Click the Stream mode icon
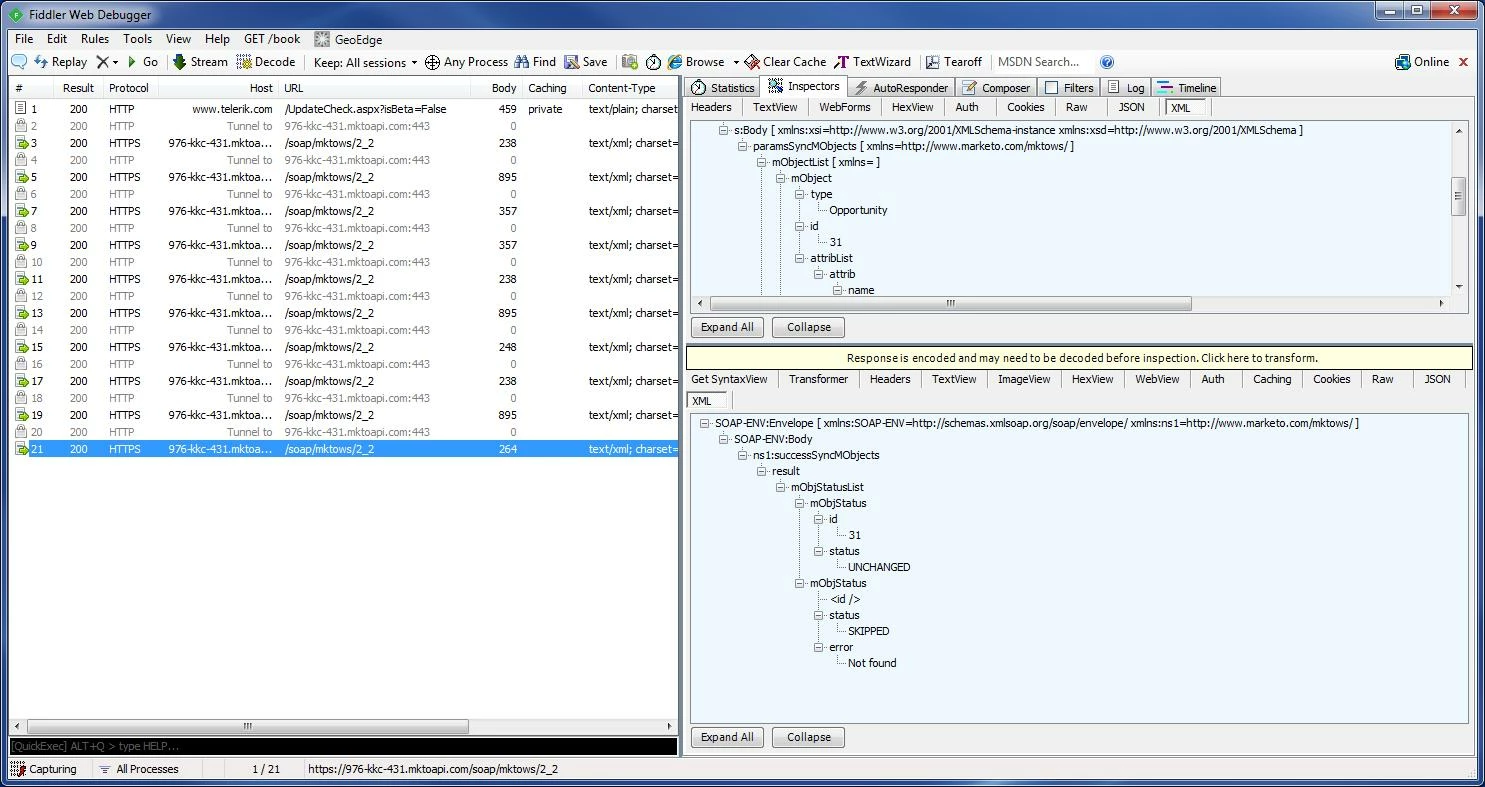Image resolution: width=1485 pixels, height=787 pixels. (180, 62)
